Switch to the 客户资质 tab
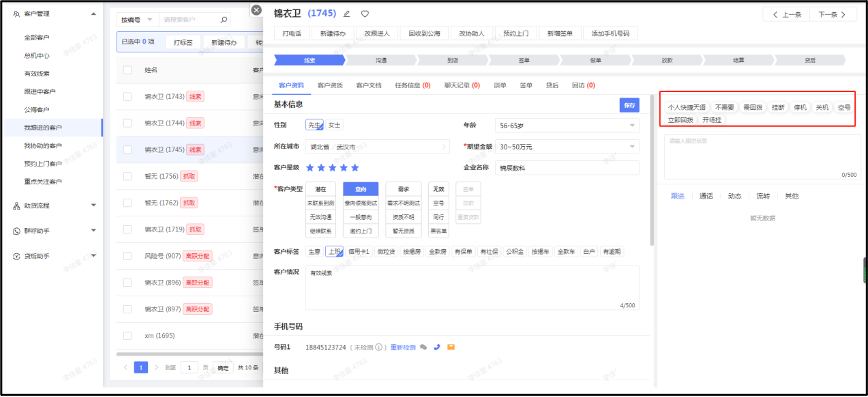 [x=330, y=85]
